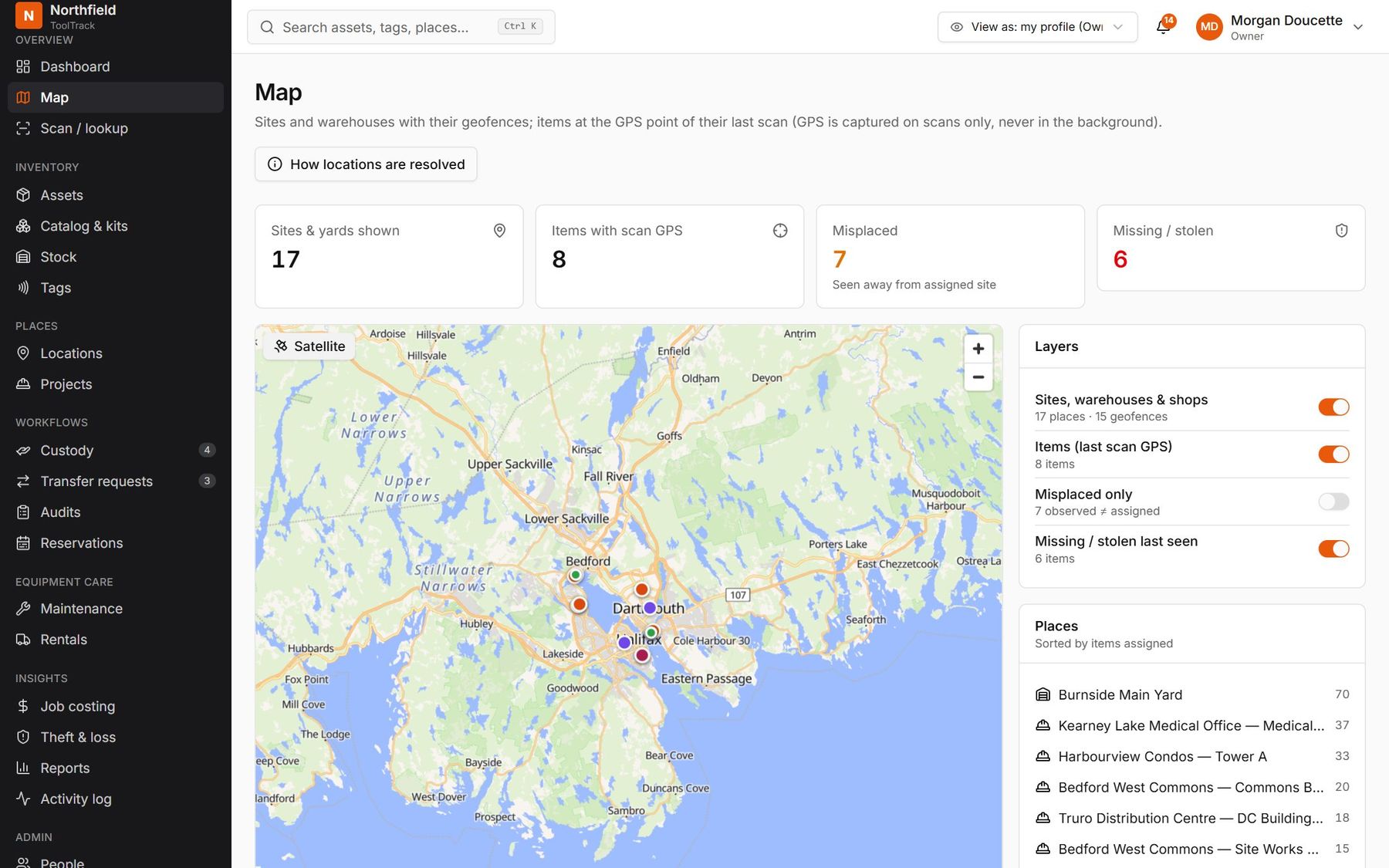Open Transfer requests in the sidebar
Viewport: 1389px width, 868px height.
coord(116,481)
